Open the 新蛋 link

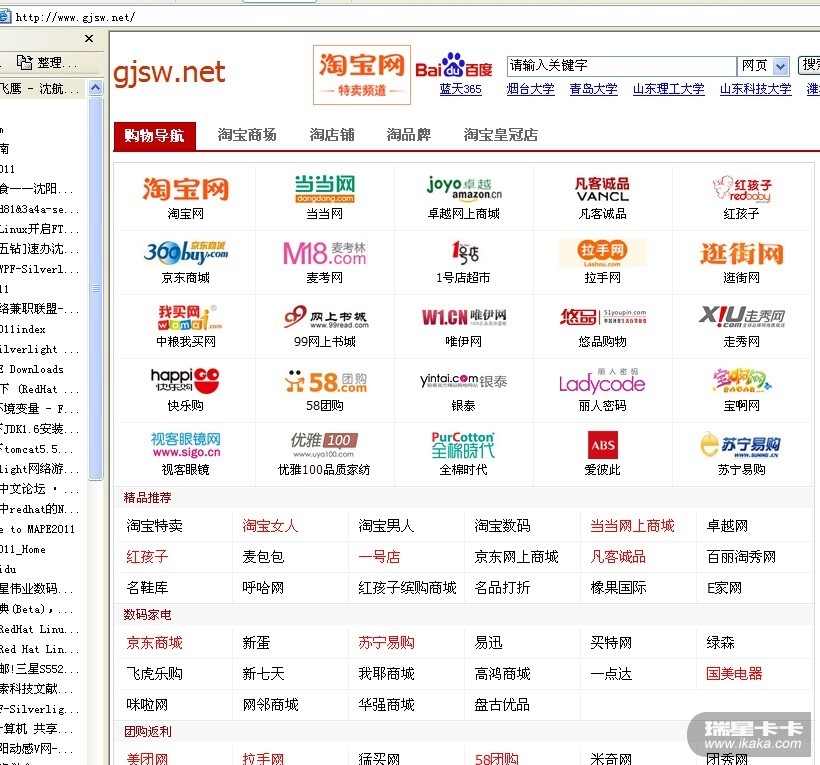coord(256,643)
